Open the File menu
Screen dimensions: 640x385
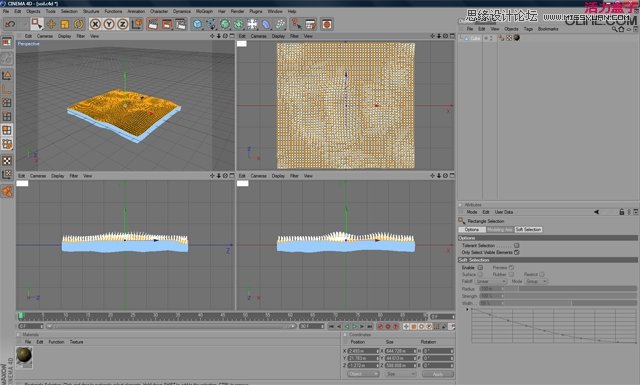(6, 11)
